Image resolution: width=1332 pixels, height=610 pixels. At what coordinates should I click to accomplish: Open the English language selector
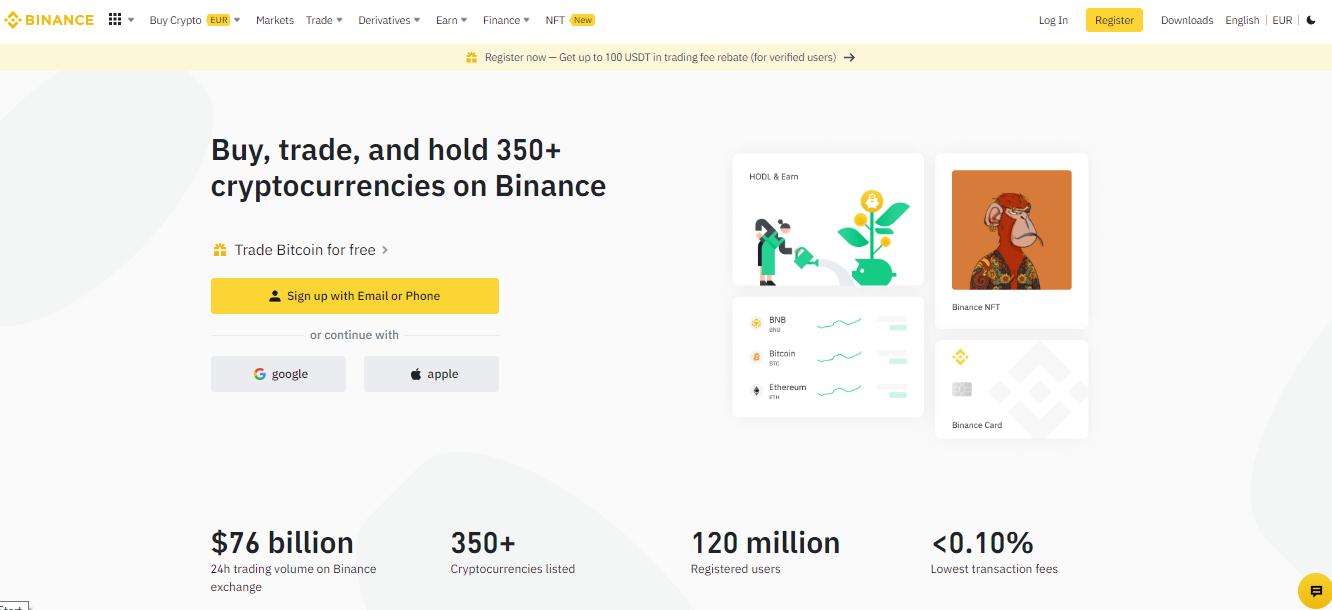click(1242, 19)
